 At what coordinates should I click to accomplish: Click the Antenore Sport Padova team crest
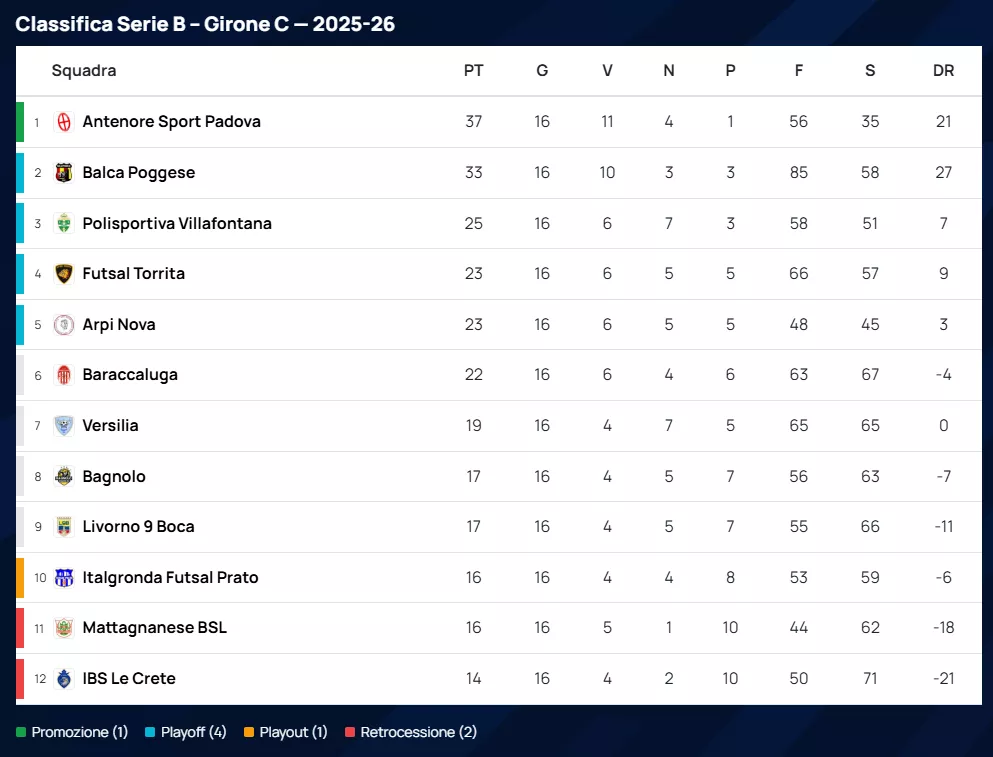pyautogui.click(x=64, y=122)
